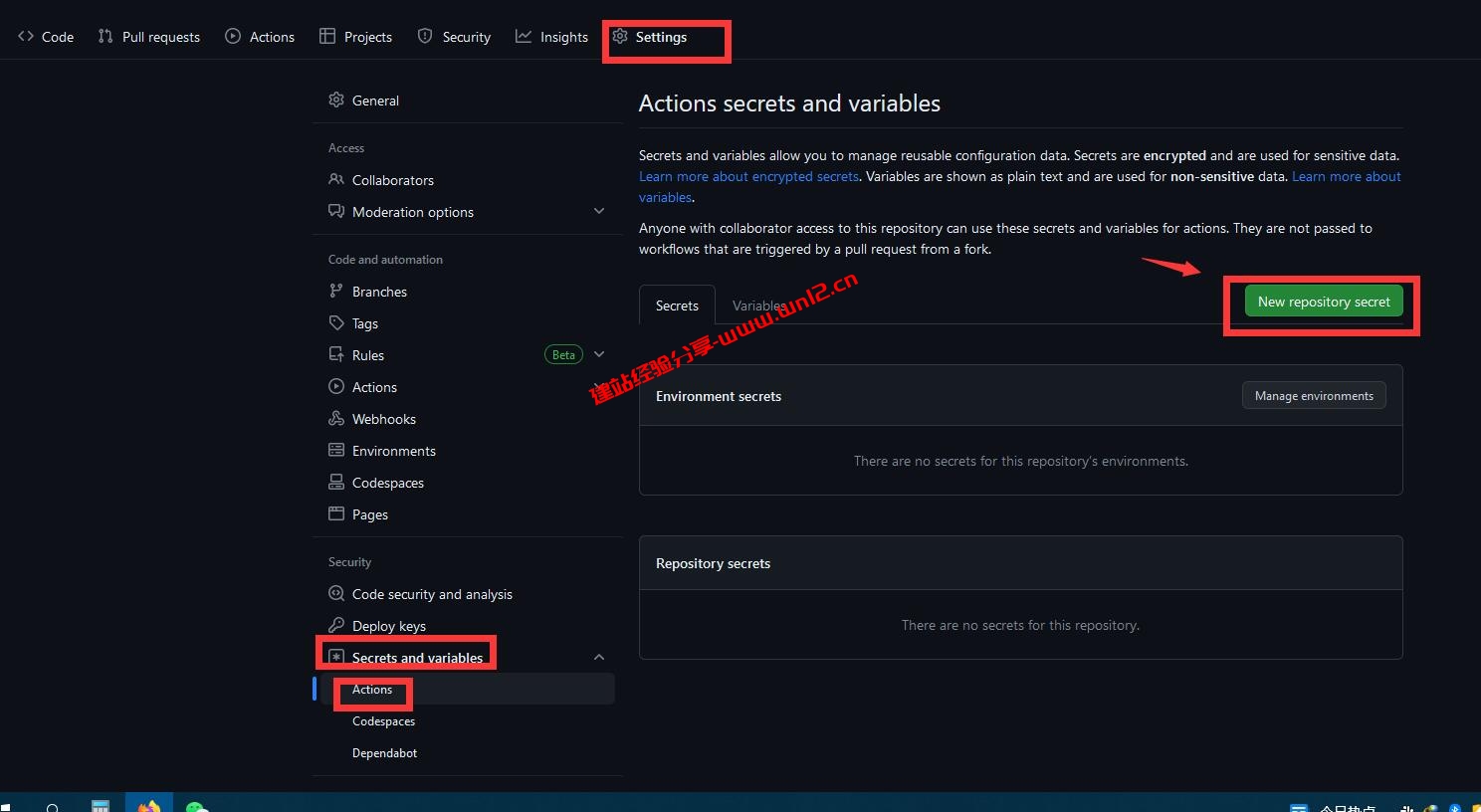Switch to the Variables tab
Image resolution: width=1481 pixels, height=812 pixels.
[758, 305]
